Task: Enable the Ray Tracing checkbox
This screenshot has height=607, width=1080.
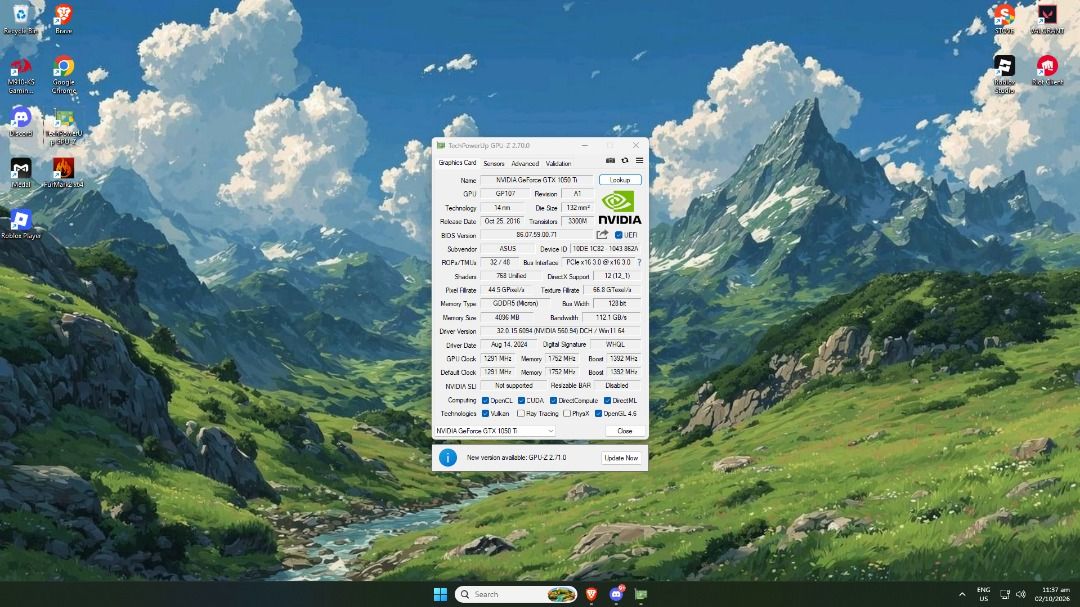Action: point(521,413)
